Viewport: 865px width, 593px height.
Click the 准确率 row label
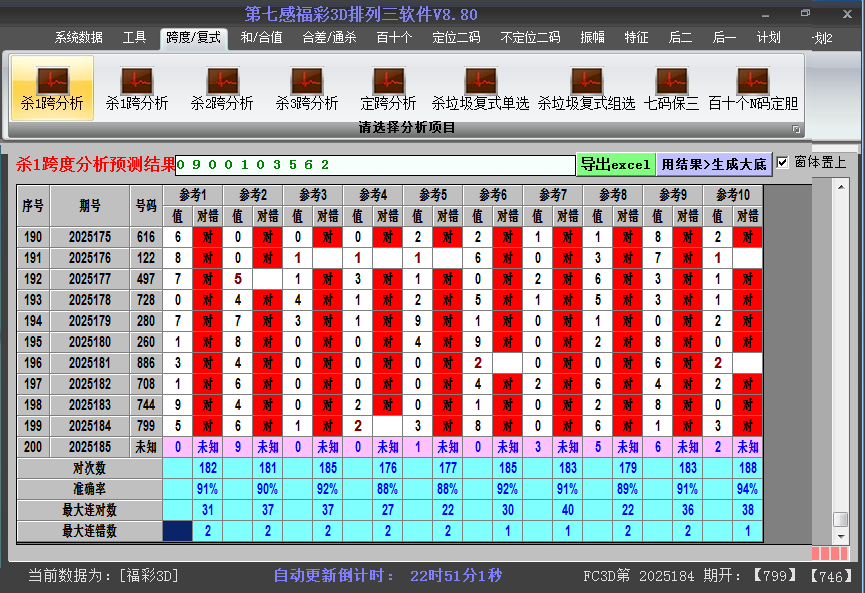tap(90, 489)
